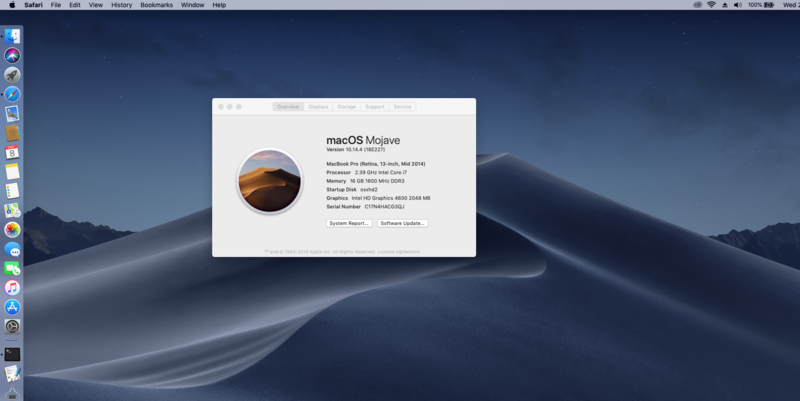Open Notes app from the Dock
800x401 pixels.
(12, 171)
